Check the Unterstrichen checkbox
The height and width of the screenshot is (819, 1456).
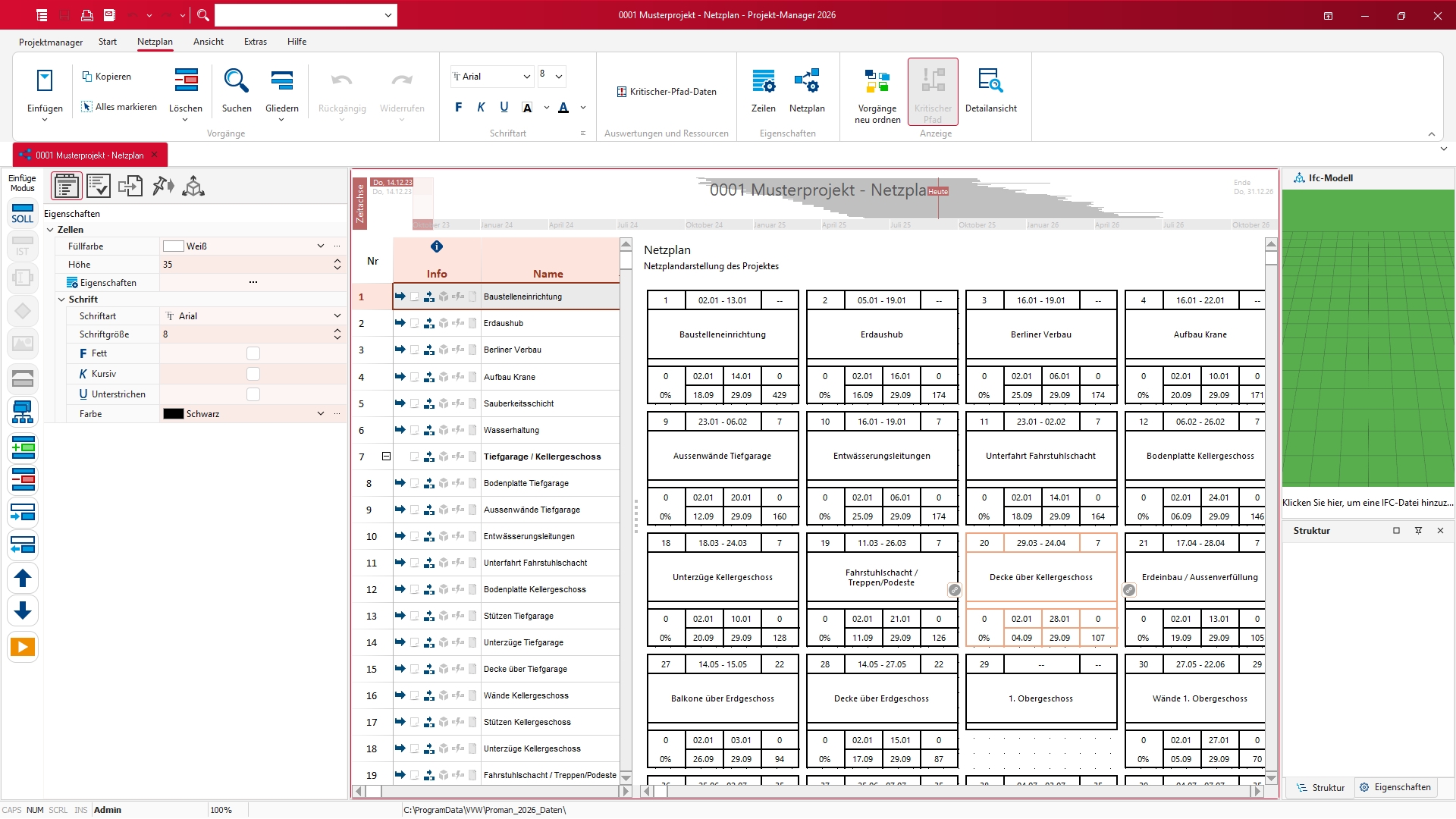[x=253, y=394]
